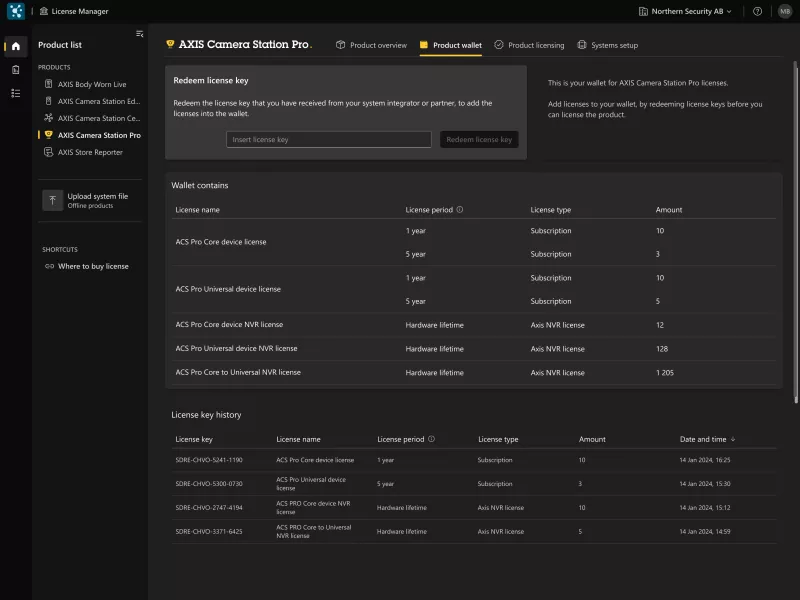Open the clipboard icon in left rail
The width and height of the screenshot is (800, 600).
15,69
